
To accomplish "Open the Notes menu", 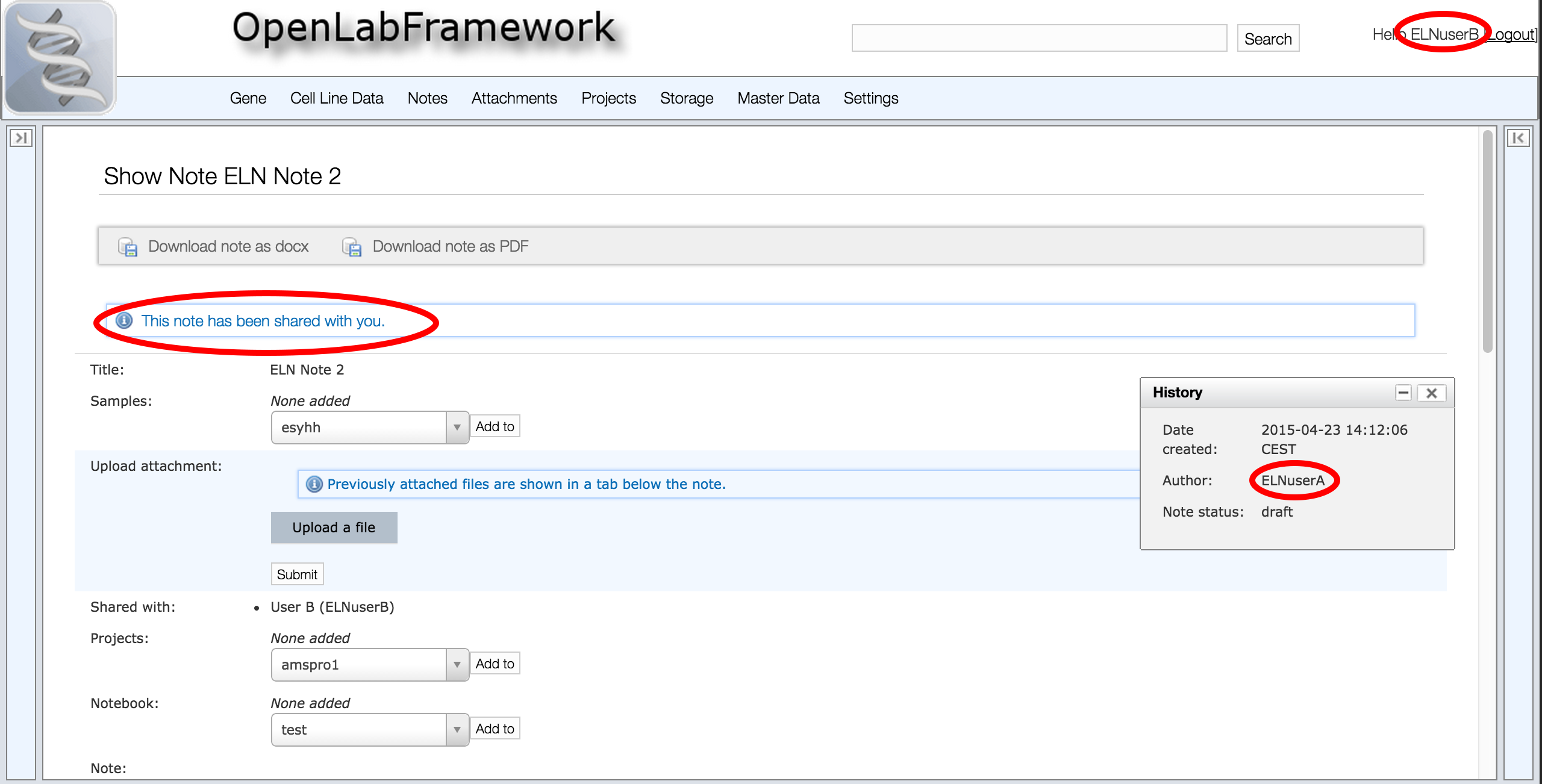I will coord(427,98).
